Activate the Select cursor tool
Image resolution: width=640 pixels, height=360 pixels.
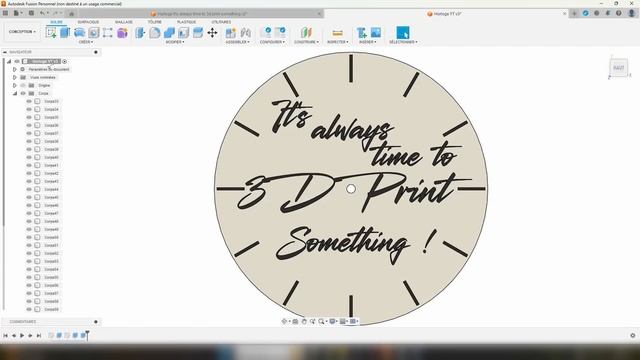pos(402,33)
